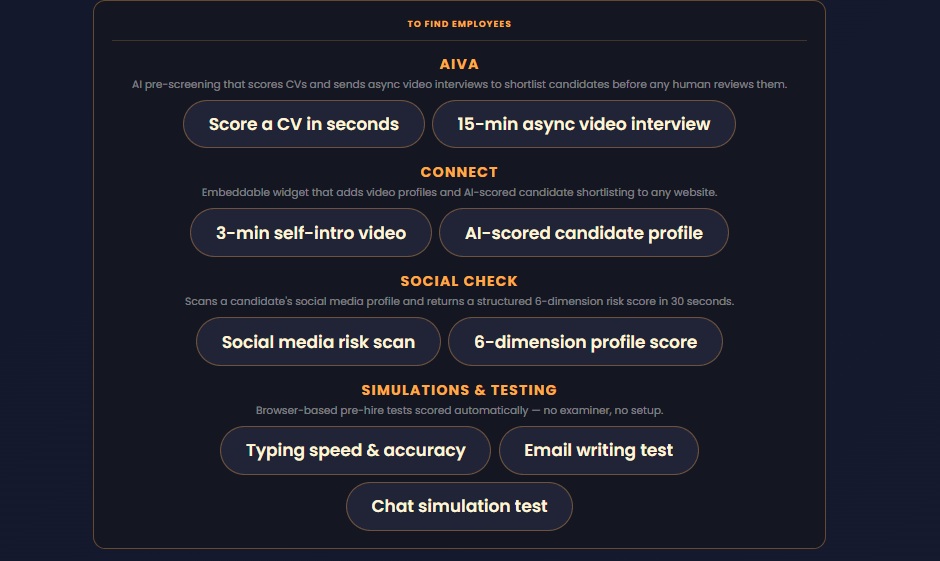
Task: Click the Embeddable widget description text
Action: [459, 192]
